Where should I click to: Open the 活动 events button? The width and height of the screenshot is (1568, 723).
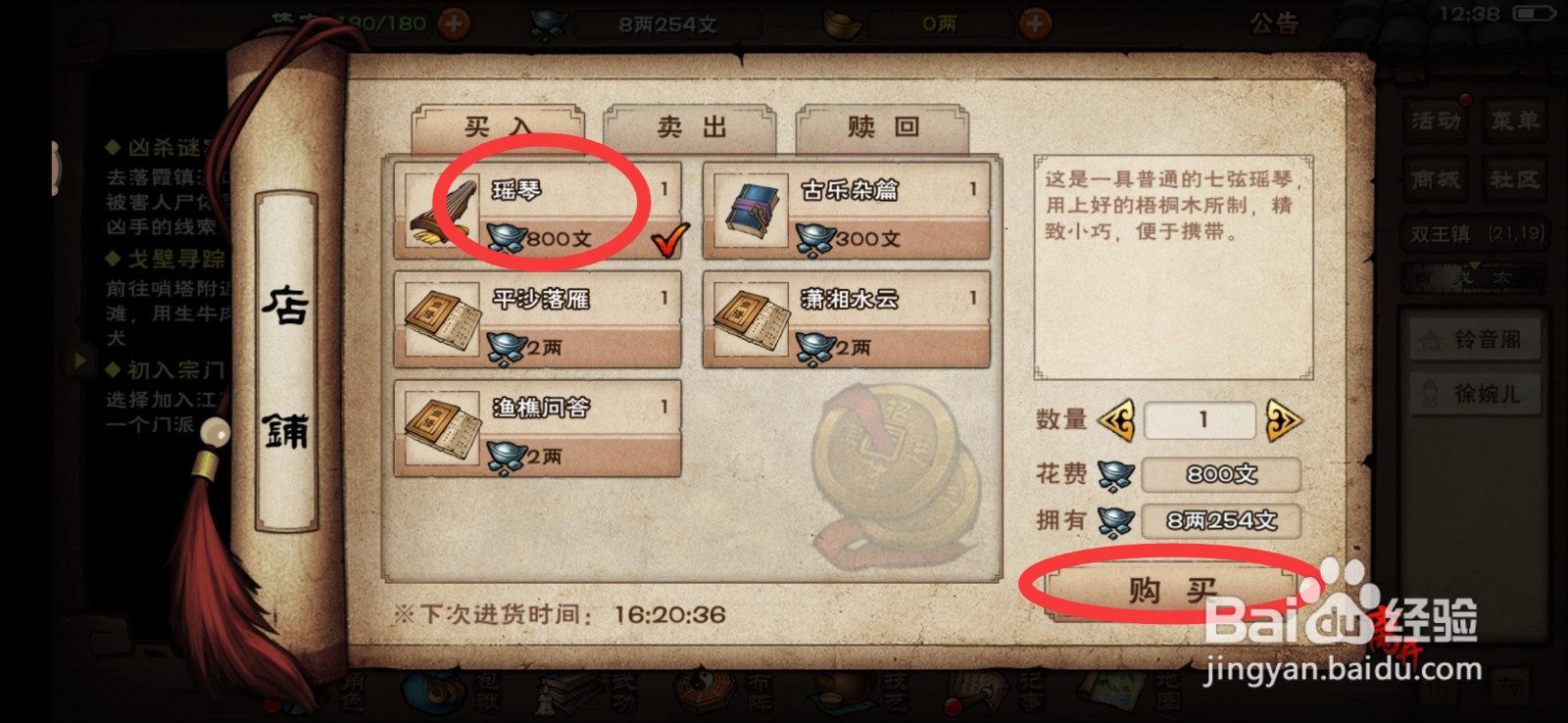tap(1436, 120)
